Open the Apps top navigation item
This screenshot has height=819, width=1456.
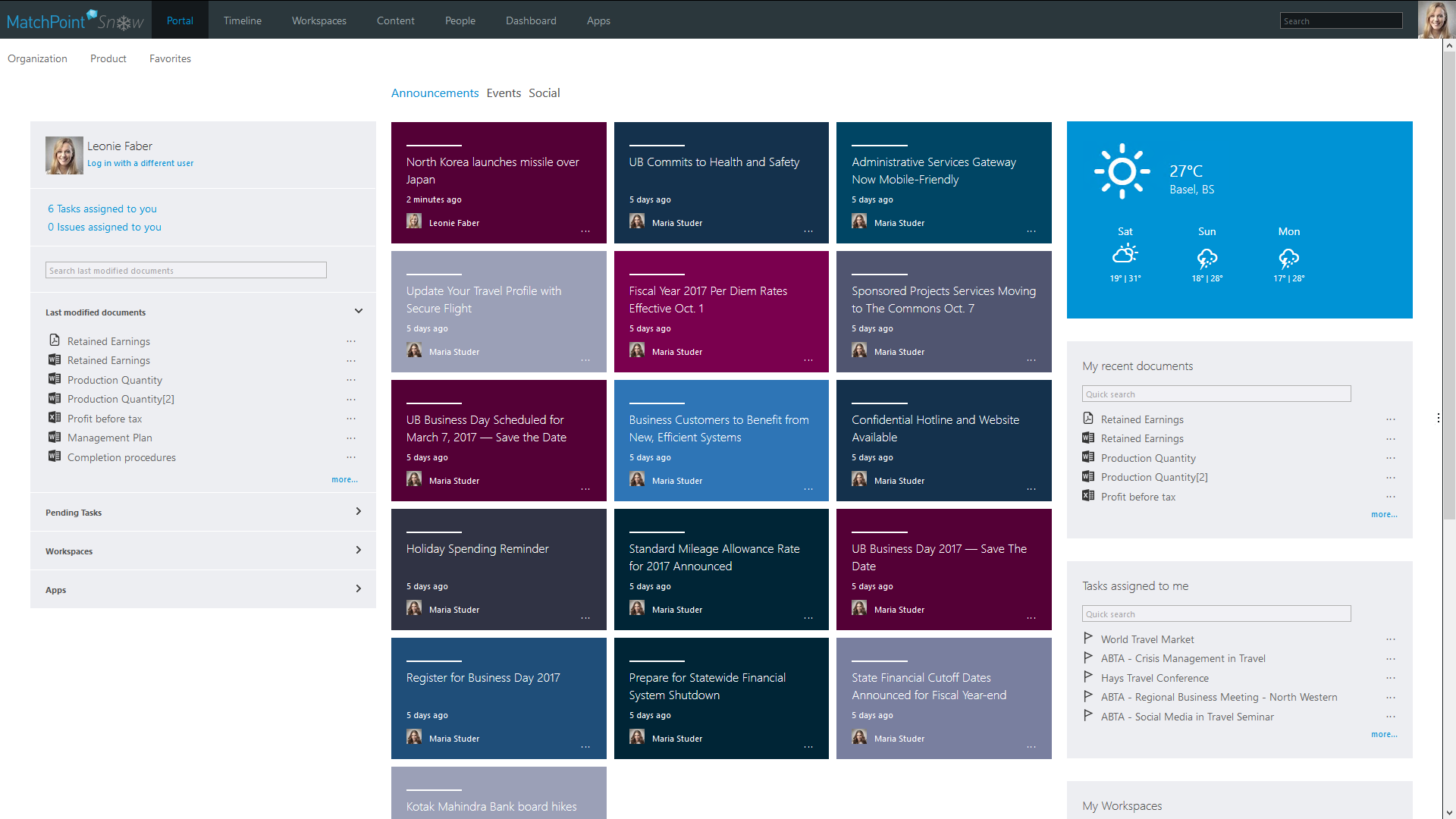point(598,20)
